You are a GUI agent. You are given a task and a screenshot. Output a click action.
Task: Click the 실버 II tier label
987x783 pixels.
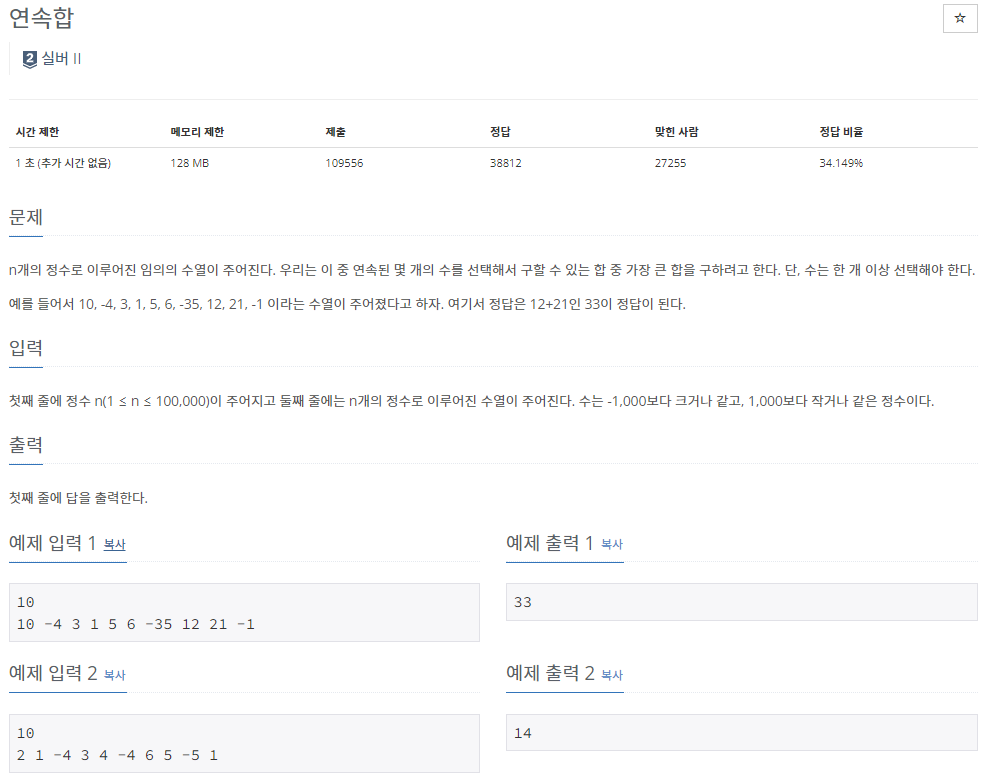coord(61,59)
